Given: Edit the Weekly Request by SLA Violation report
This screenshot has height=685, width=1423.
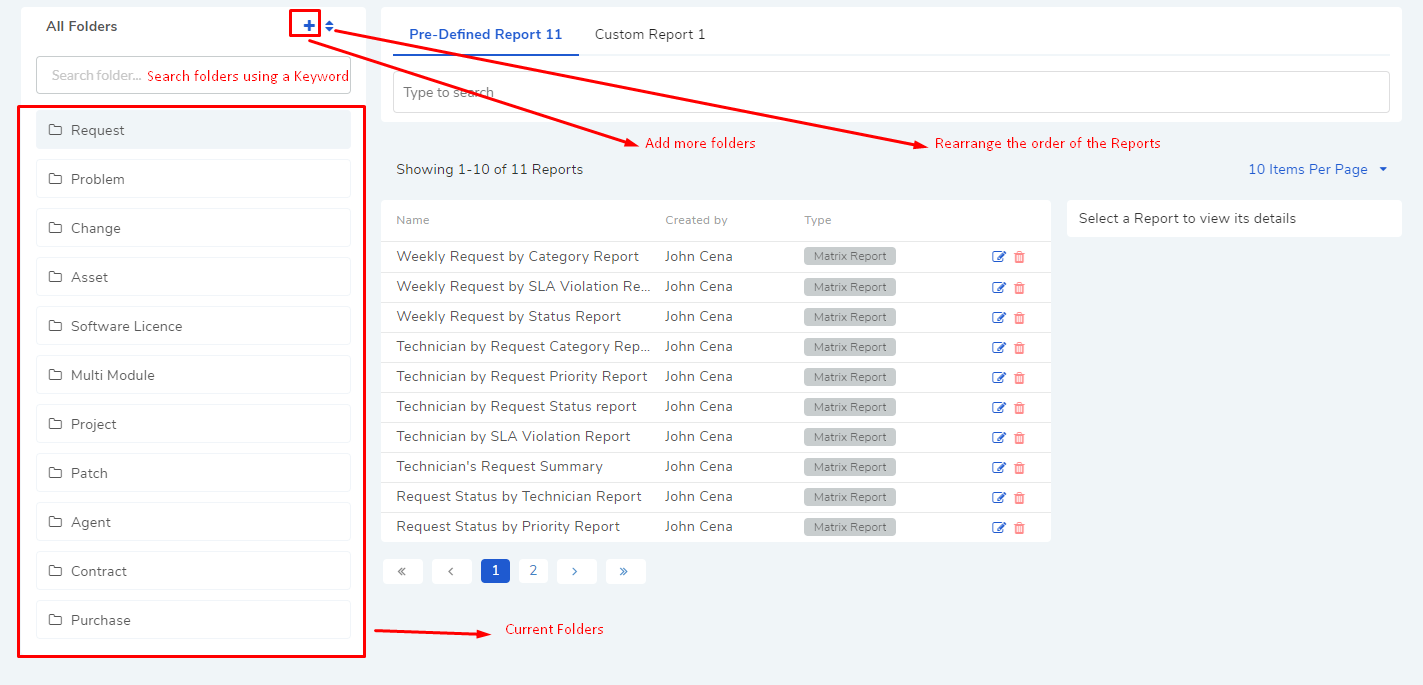Looking at the screenshot, I should (x=999, y=287).
